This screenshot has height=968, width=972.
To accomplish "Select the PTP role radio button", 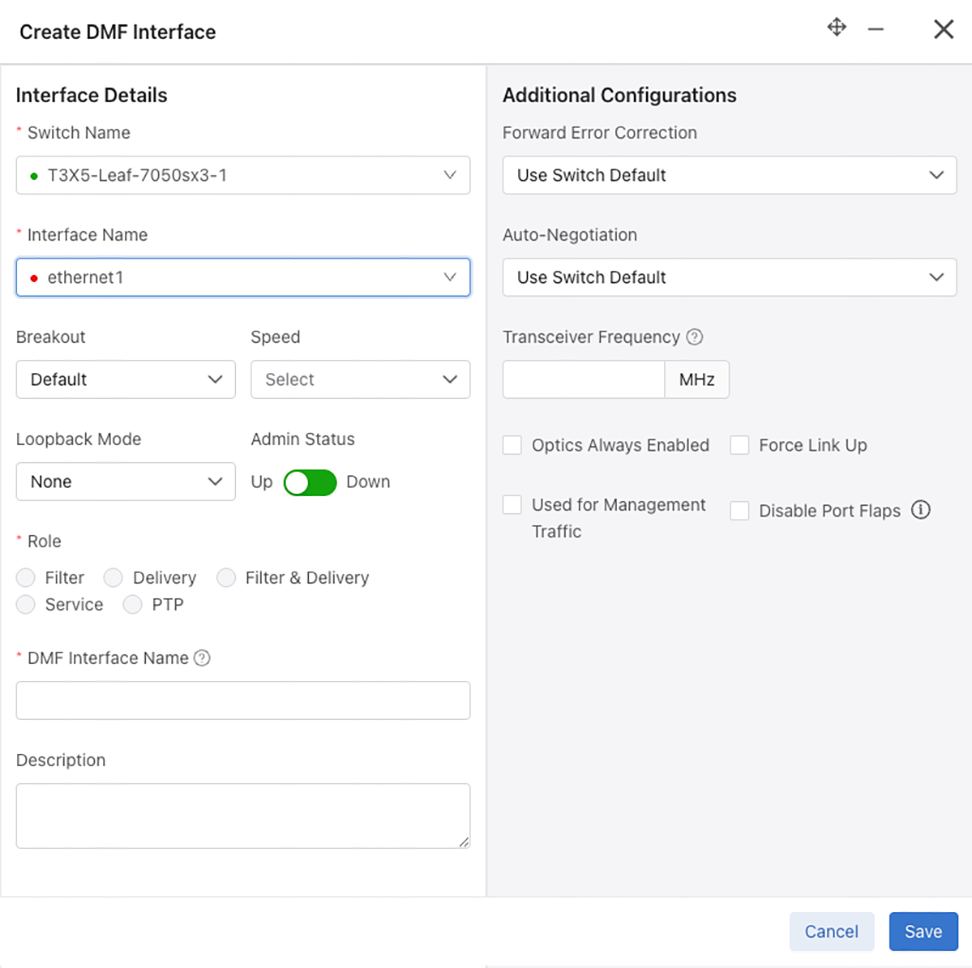I will tap(133, 605).
